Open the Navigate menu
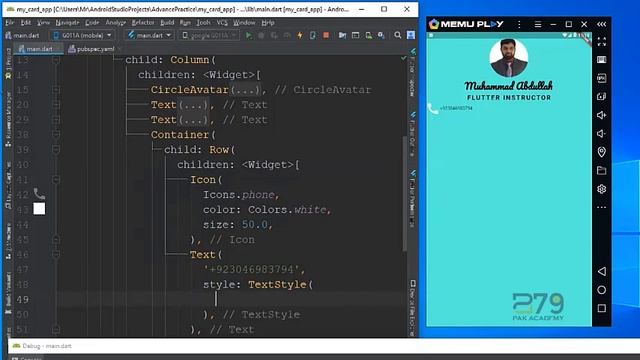640x360 pixels. click(67, 23)
